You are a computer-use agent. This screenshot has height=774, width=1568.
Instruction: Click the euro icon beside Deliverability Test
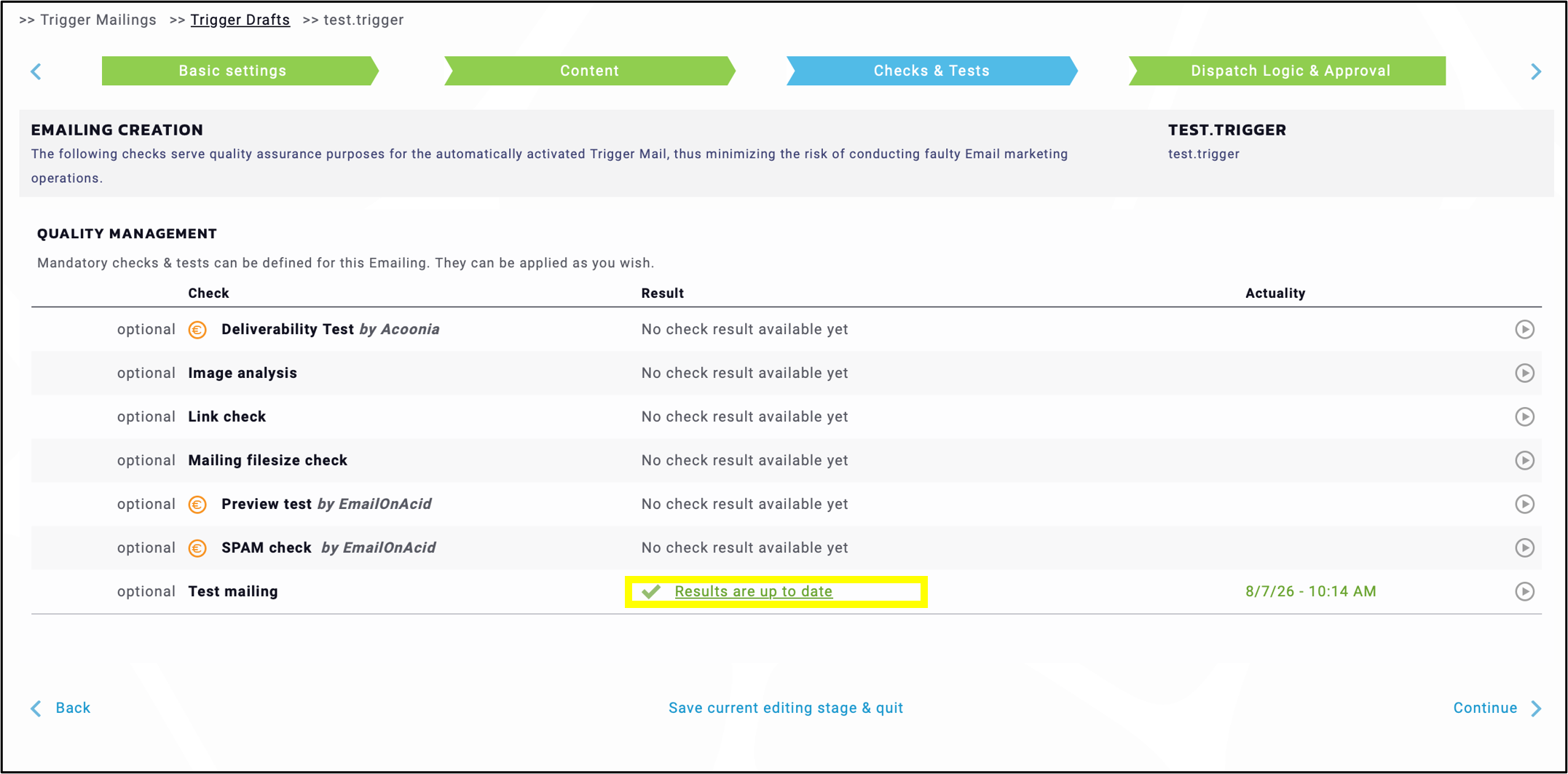click(x=197, y=330)
